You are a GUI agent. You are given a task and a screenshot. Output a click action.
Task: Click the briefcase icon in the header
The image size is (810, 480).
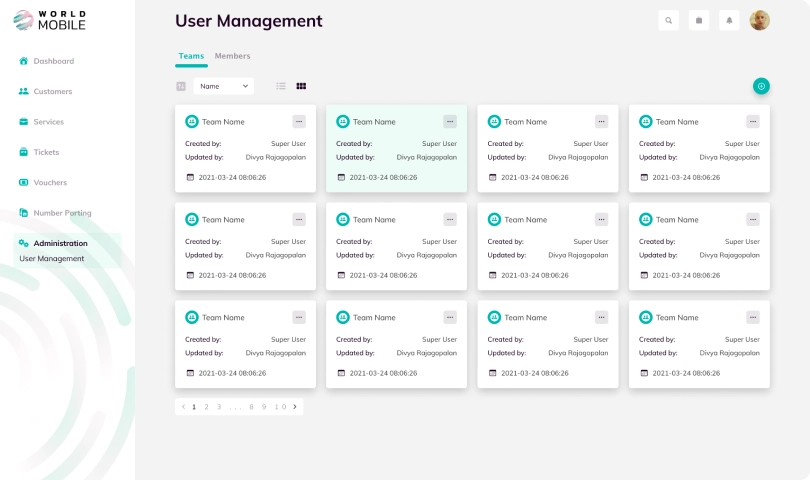tap(699, 20)
